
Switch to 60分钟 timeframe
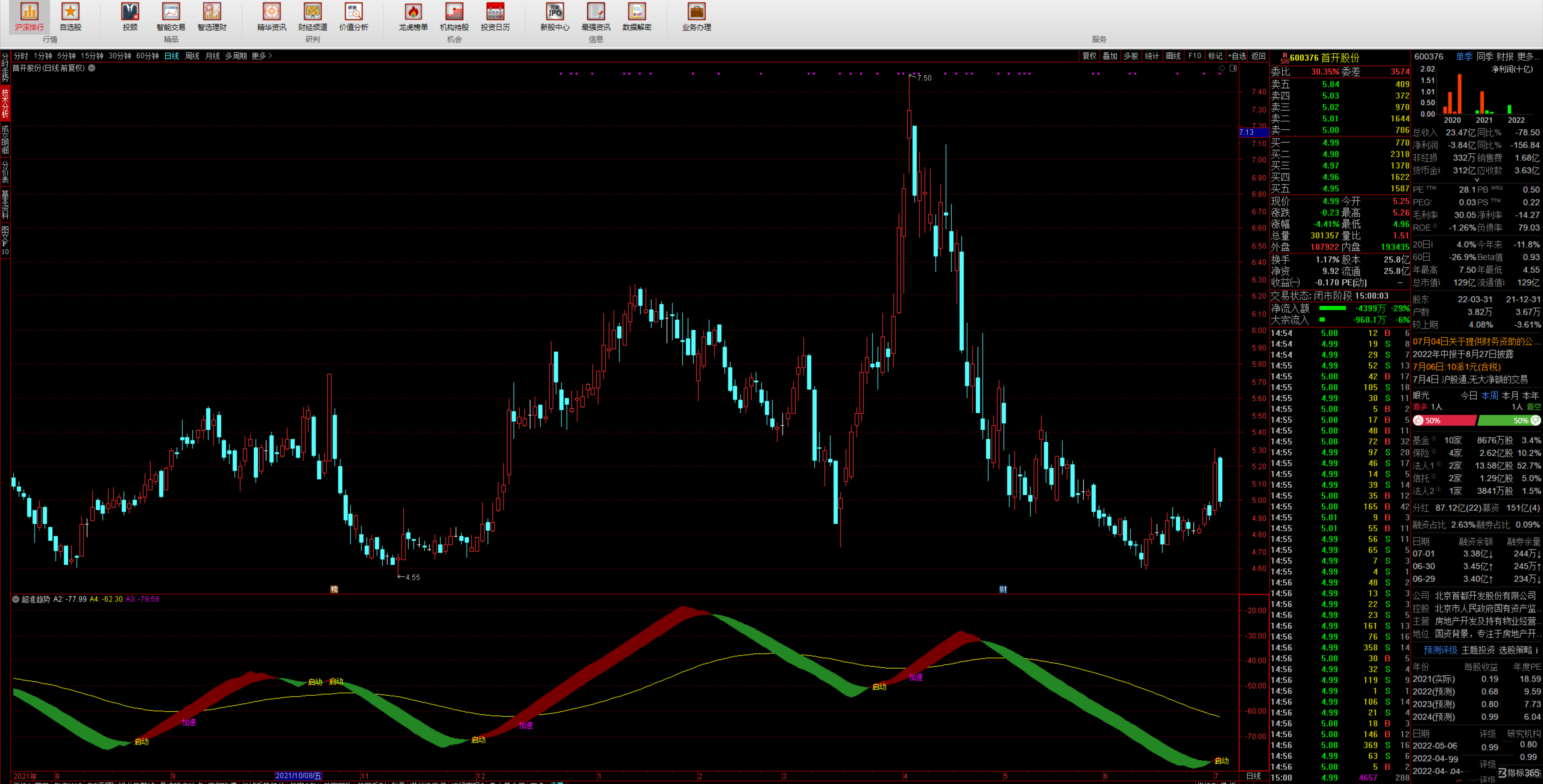pyautogui.click(x=147, y=56)
